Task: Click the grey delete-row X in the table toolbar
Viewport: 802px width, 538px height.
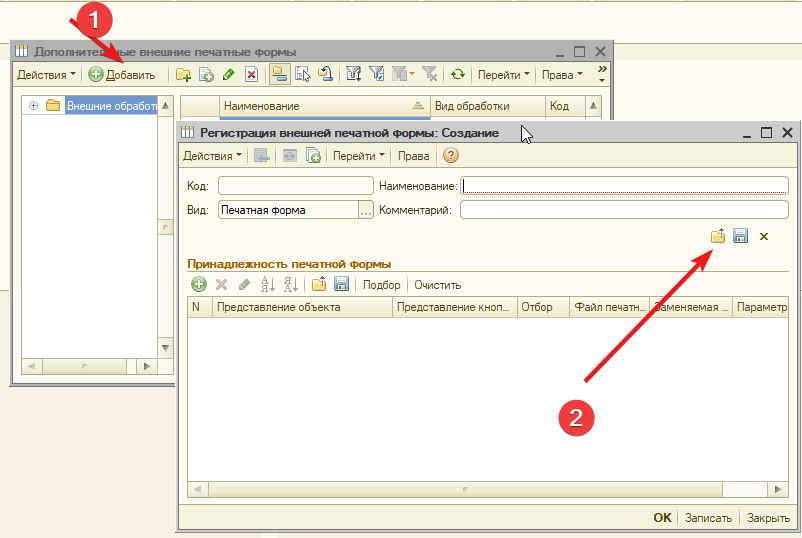Action: (x=221, y=284)
